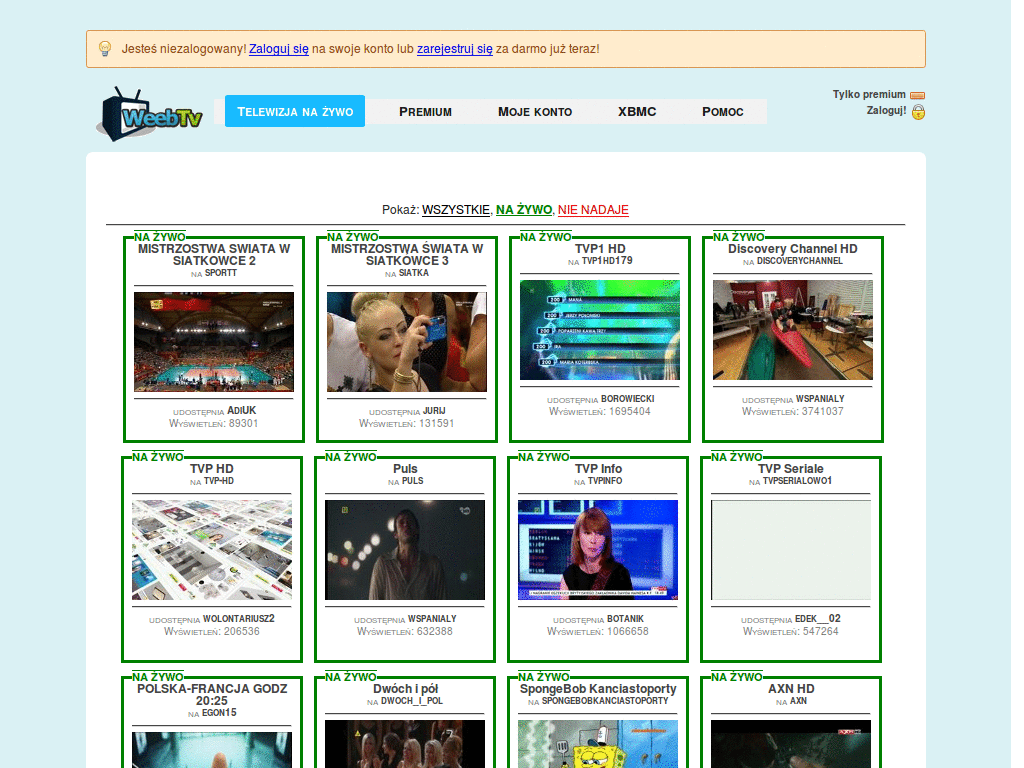The image size is (1024, 768).
Task: Click the Dwóch i pół title
Action: click(x=406, y=689)
